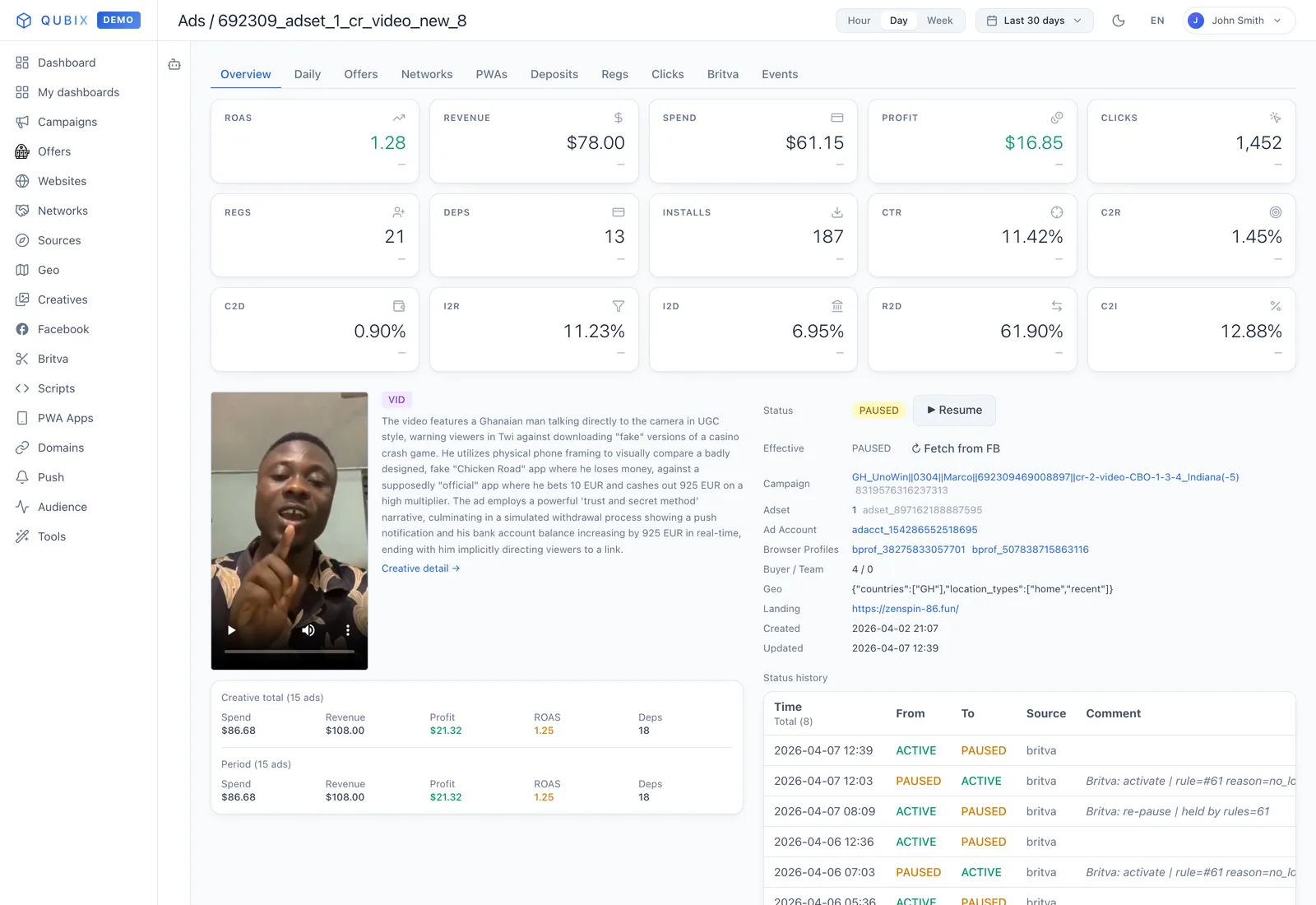The image size is (1316, 905).
Task: Click the I2R funnel icon
Action: tap(619, 306)
